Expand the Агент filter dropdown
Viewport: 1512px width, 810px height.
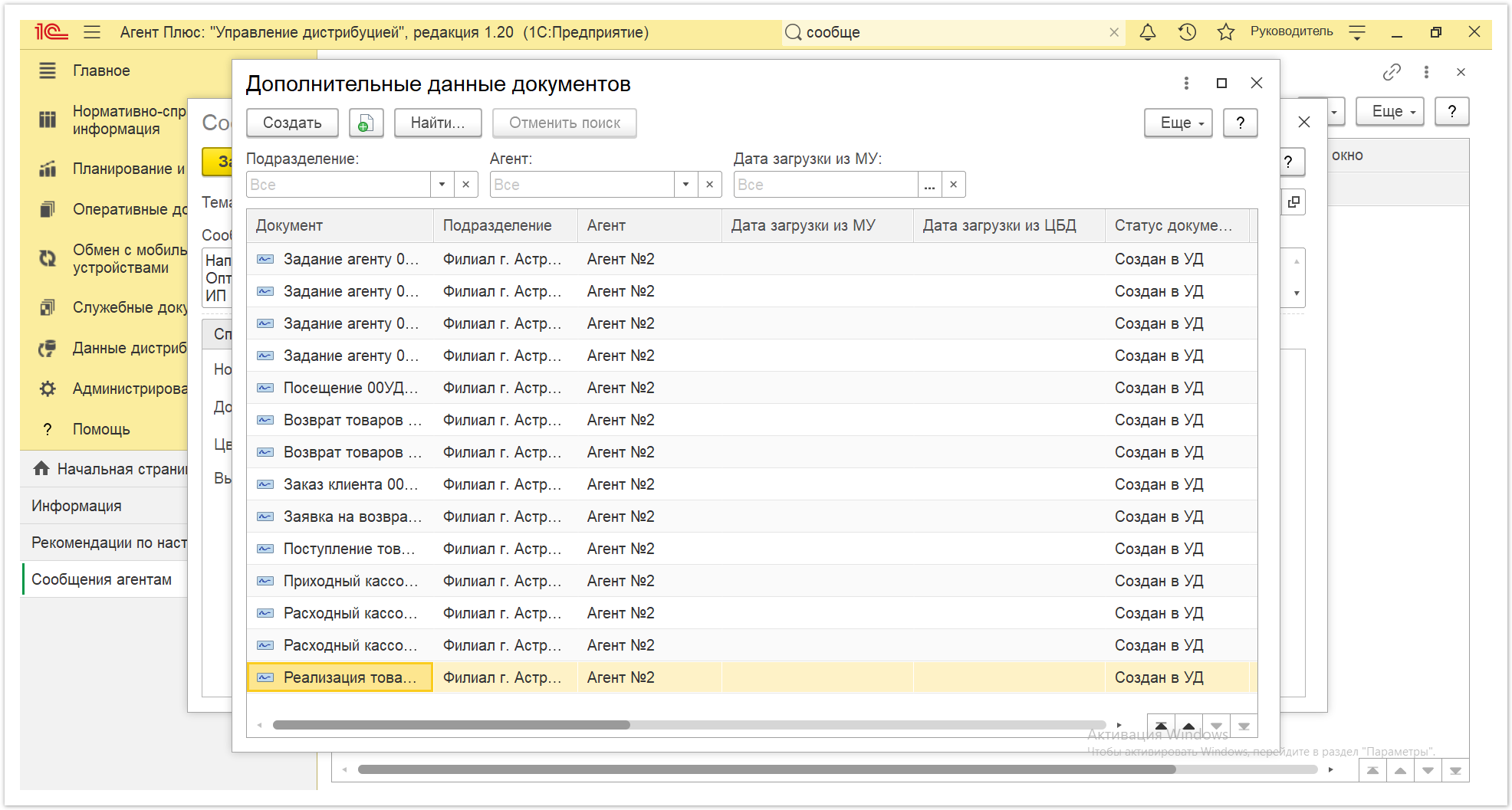685,185
